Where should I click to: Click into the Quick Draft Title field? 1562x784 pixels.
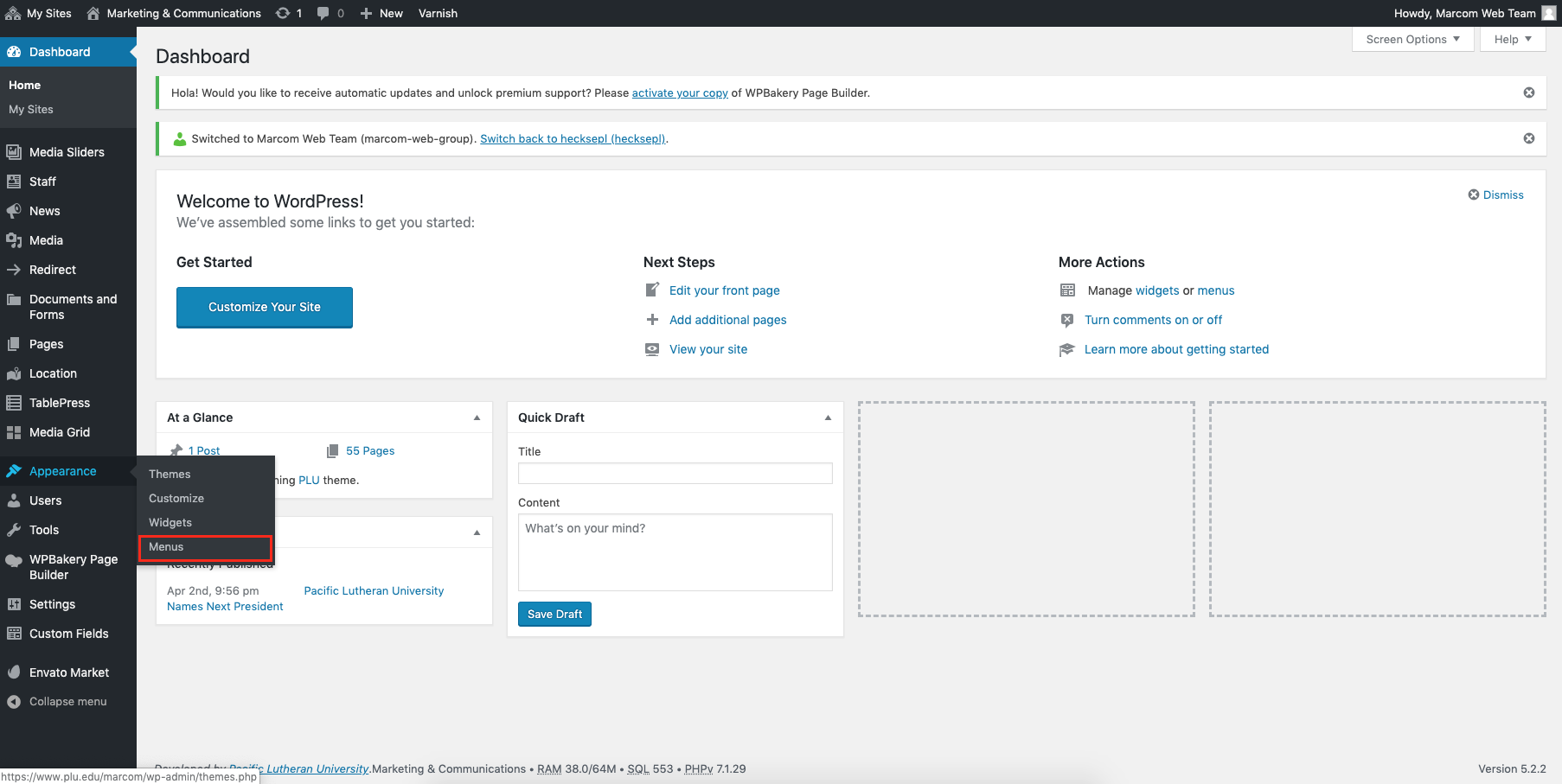(675, 473)
